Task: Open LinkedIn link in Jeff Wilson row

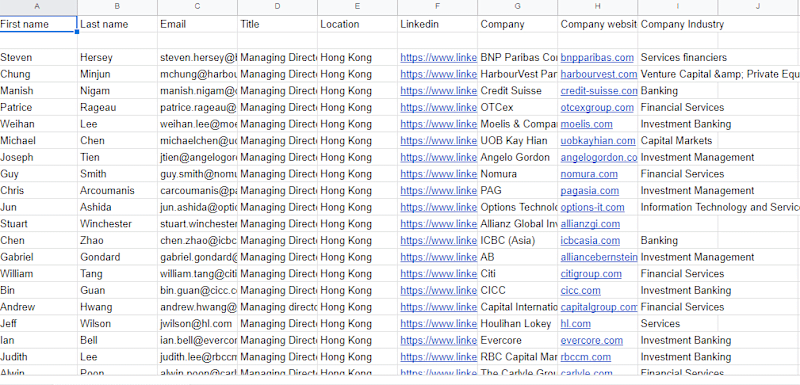Action: (x=438, y=324)
